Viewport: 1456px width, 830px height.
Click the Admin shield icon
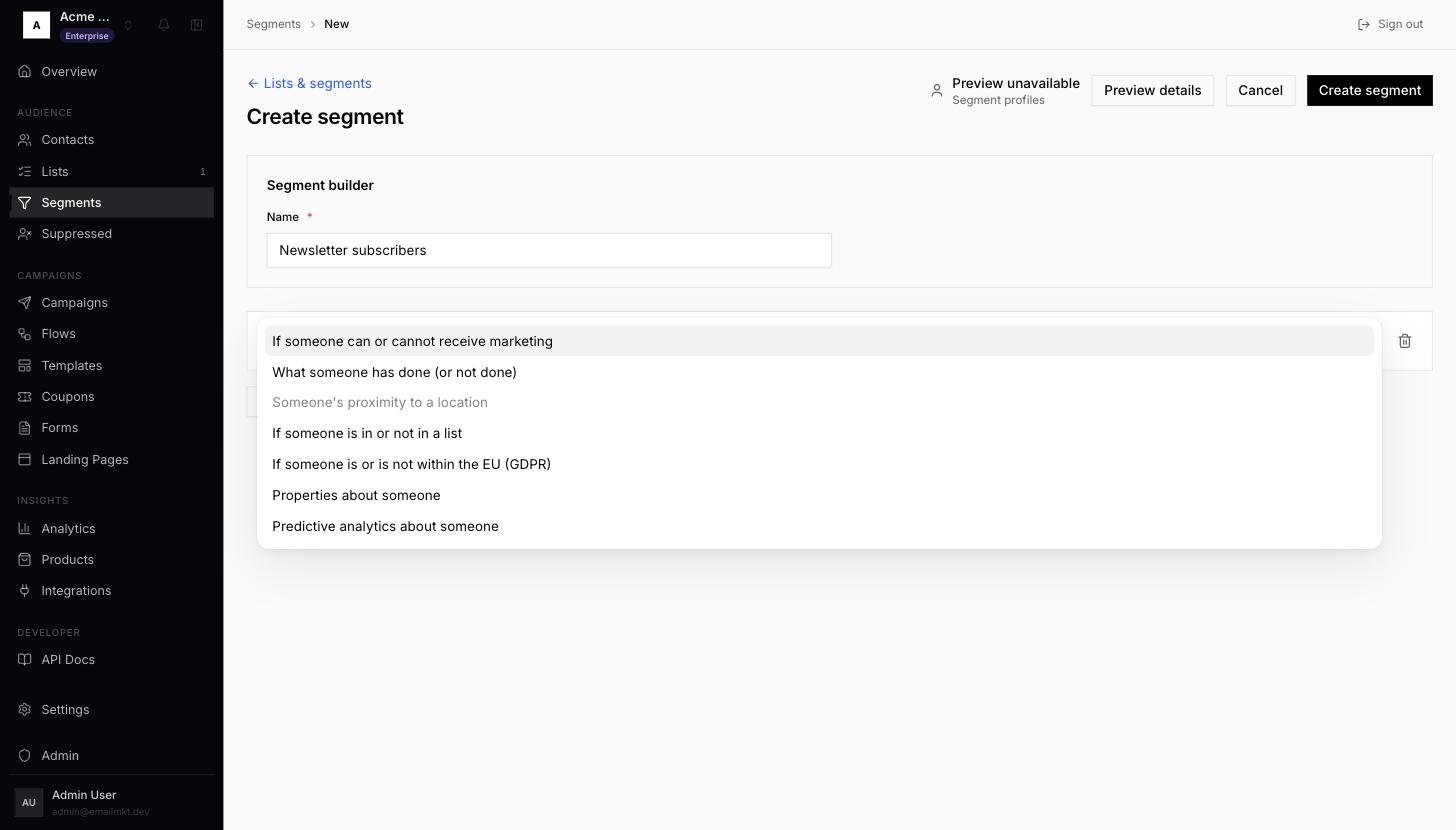click(x=25, y=756)
